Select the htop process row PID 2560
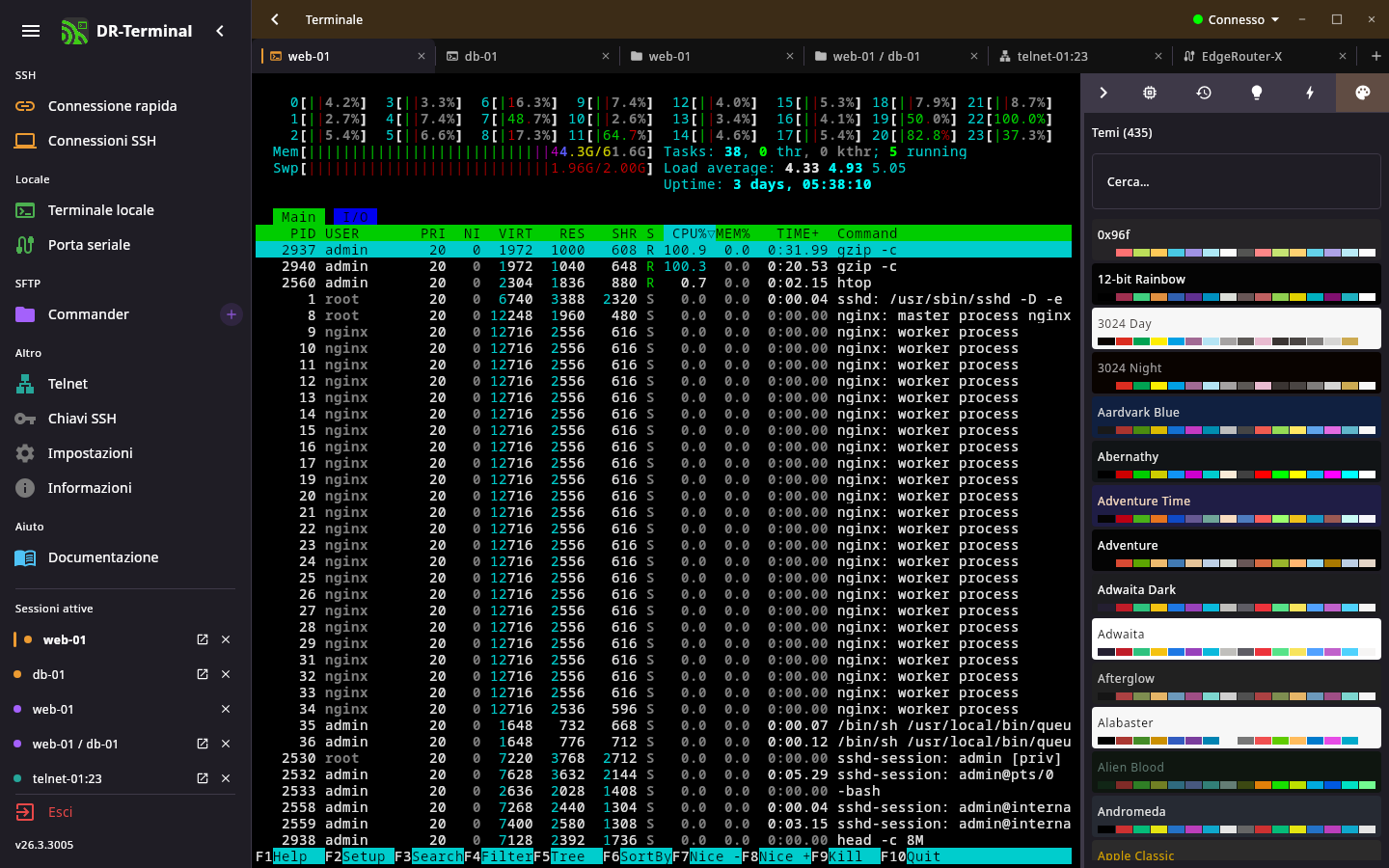Image resolution: width=1389 pixels, height=868 pixels. tap(664, 283)
